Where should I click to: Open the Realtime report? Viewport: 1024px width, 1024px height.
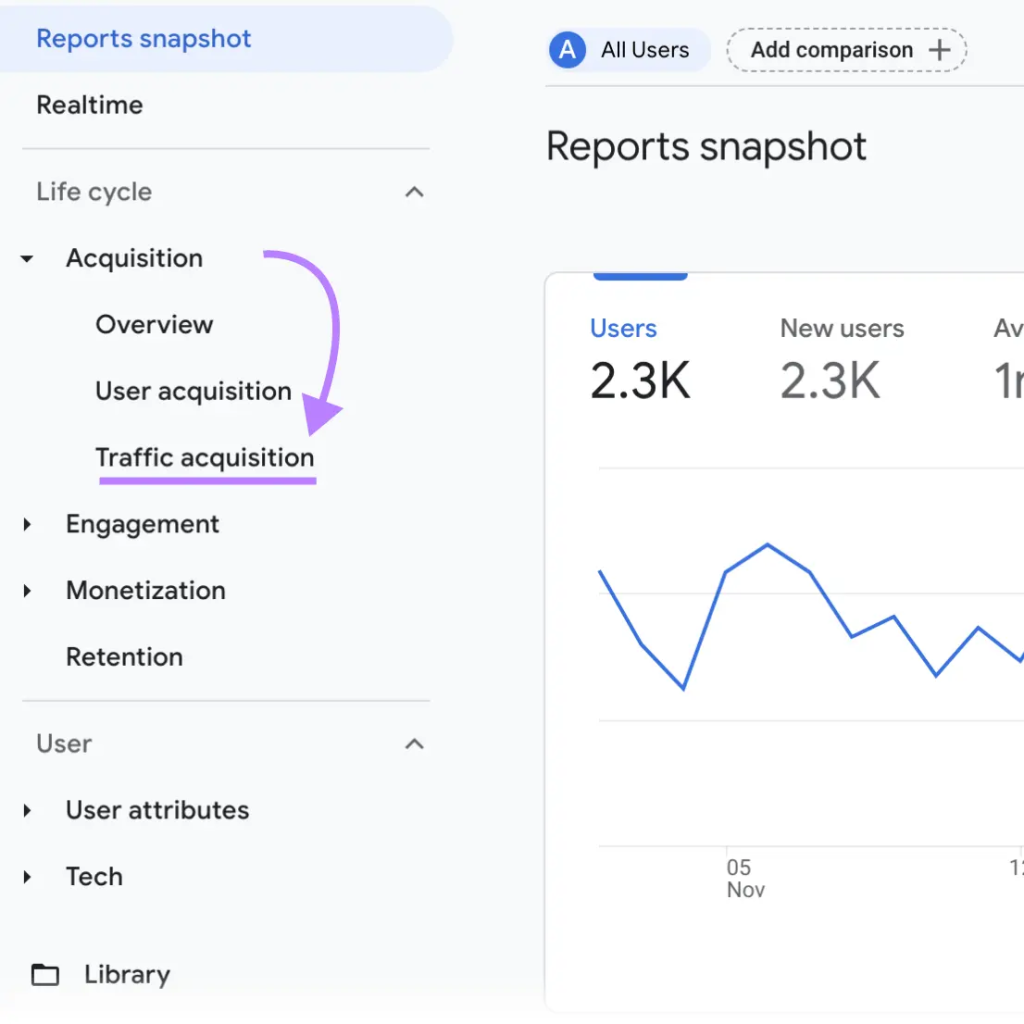[89, 104]
